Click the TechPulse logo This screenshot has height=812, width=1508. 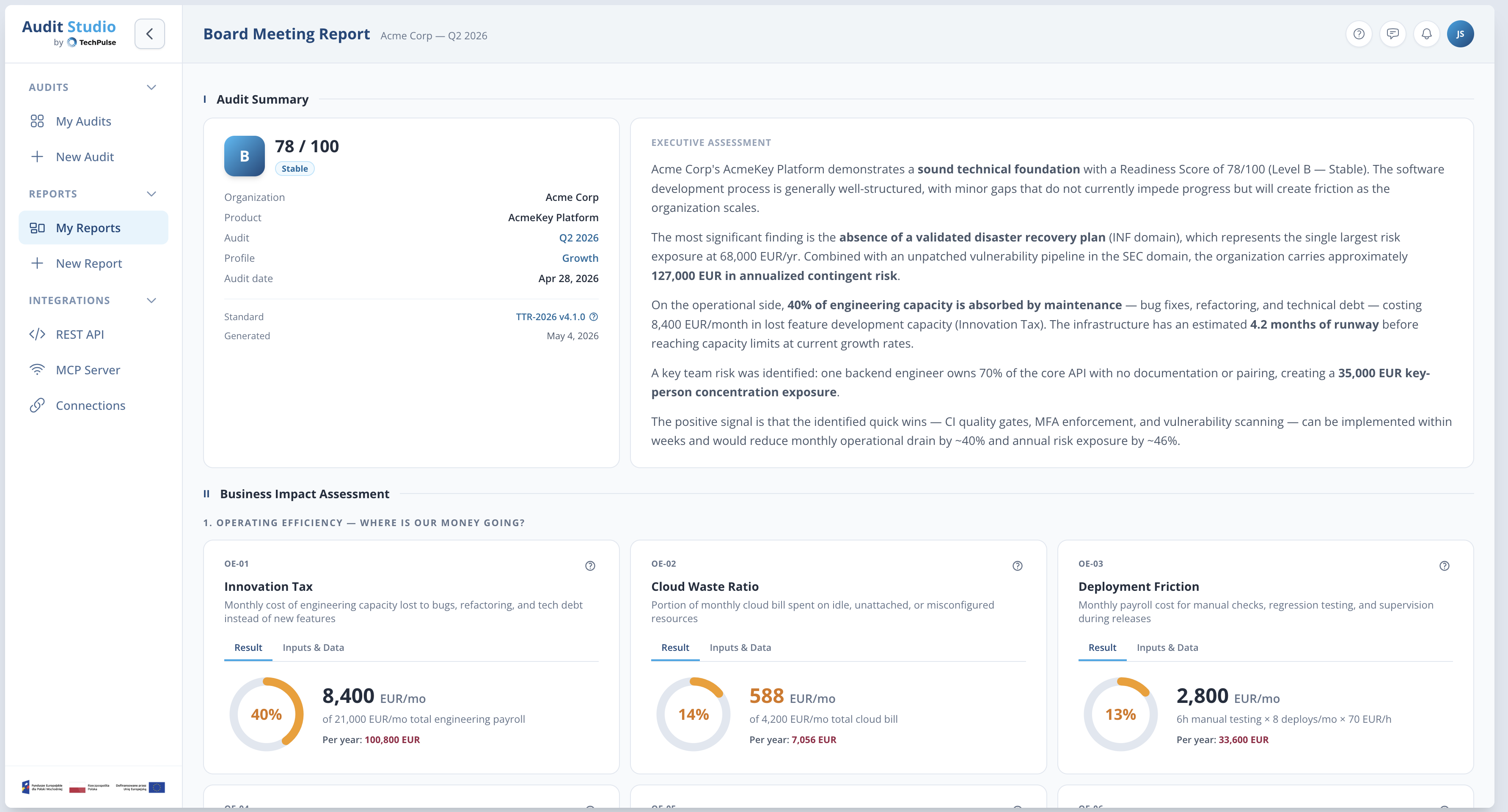pyautogui.click(x=91, y=42)
